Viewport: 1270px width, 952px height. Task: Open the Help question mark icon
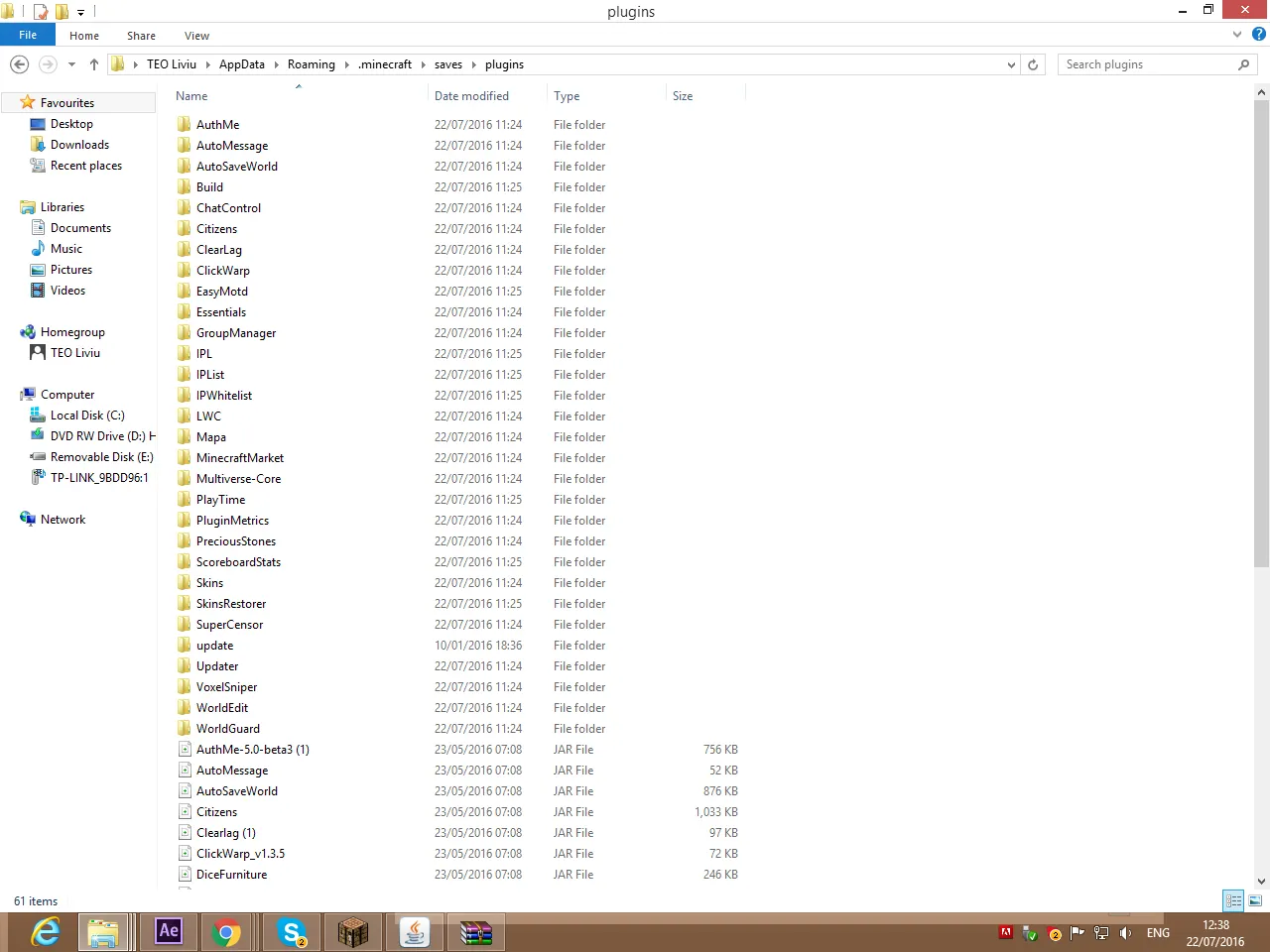click(x=1259, y=35)
